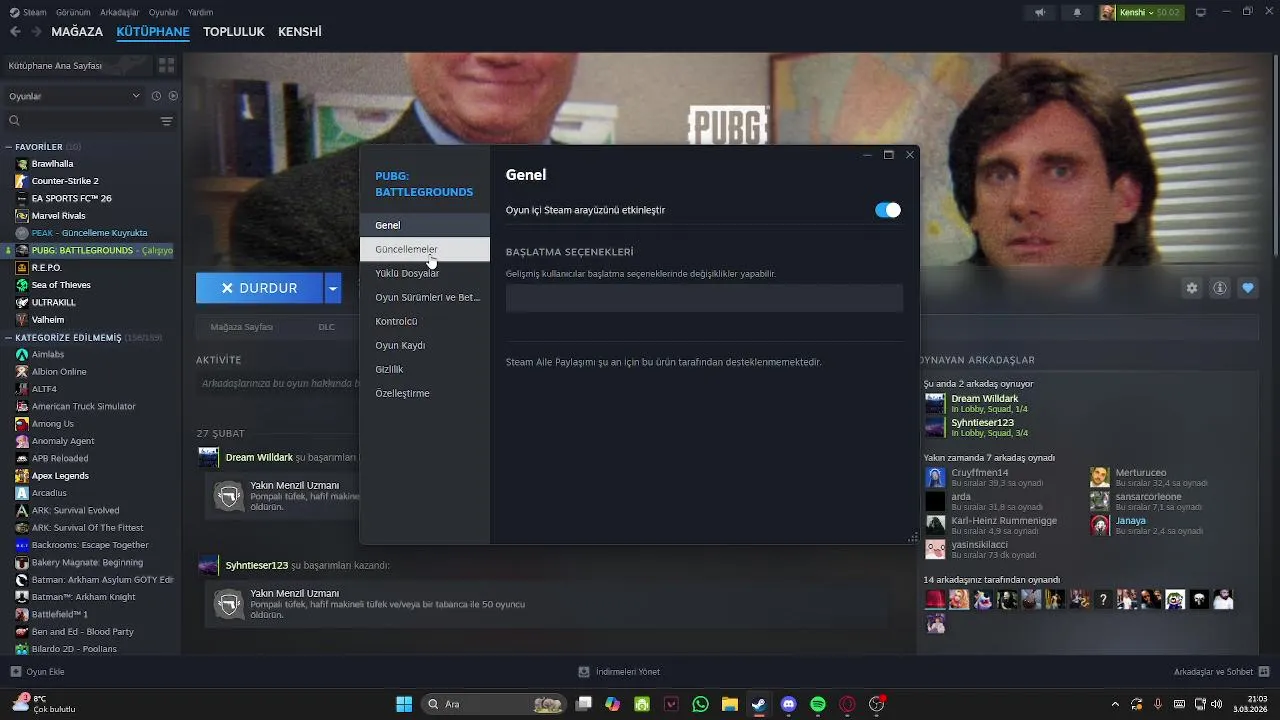Switch to Big Picture mode monitor icon
Screen dimensions: 1280x720
pyautogui.click(x=1201, y=12)
